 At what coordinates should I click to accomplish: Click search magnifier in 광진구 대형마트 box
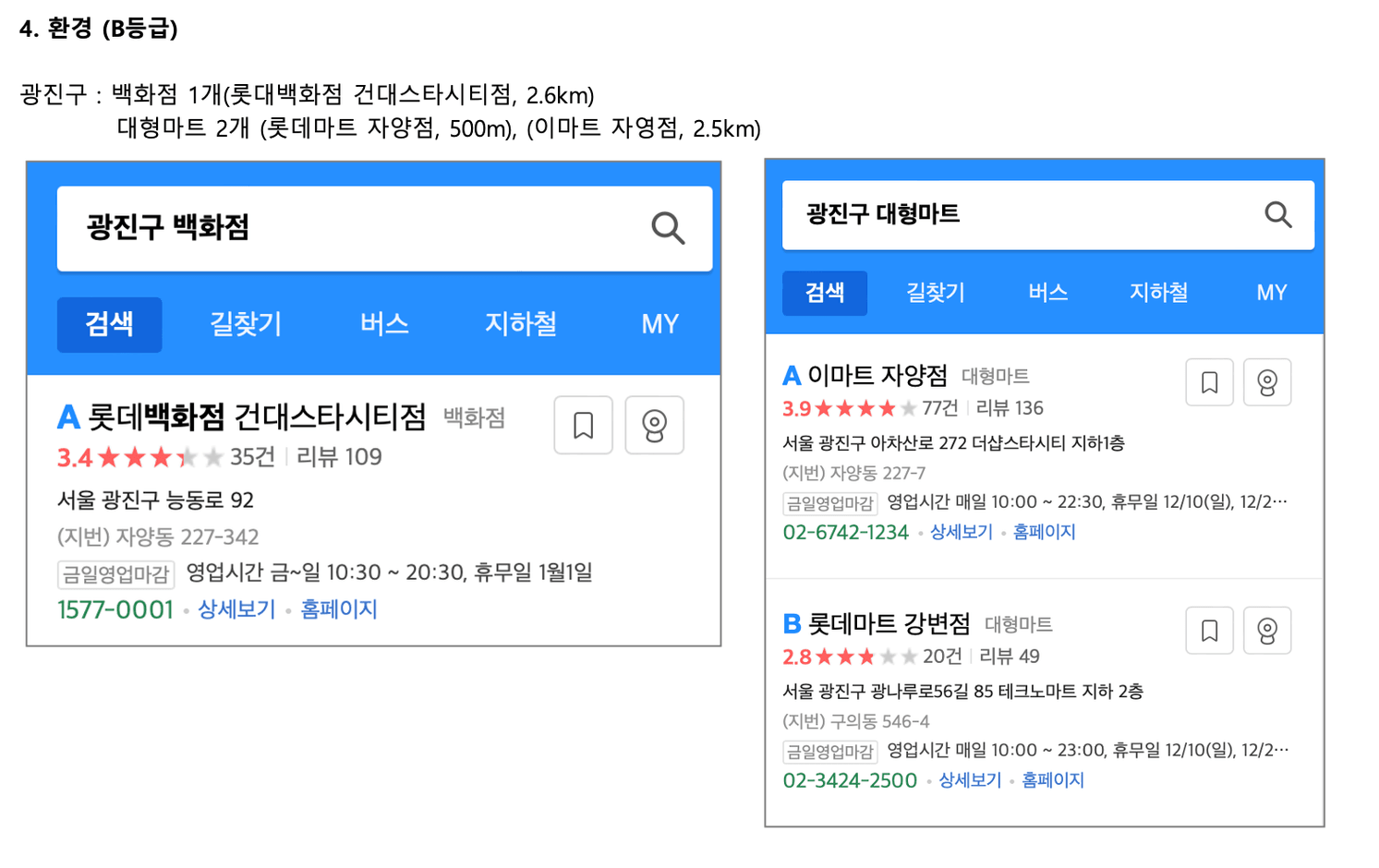tap(1278, 214)
